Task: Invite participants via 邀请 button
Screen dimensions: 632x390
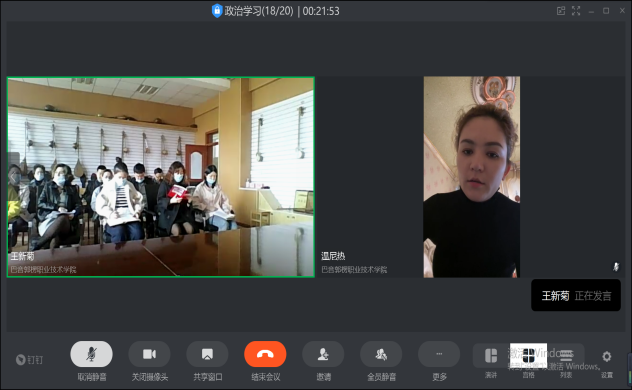Action: tap(323, 354)
